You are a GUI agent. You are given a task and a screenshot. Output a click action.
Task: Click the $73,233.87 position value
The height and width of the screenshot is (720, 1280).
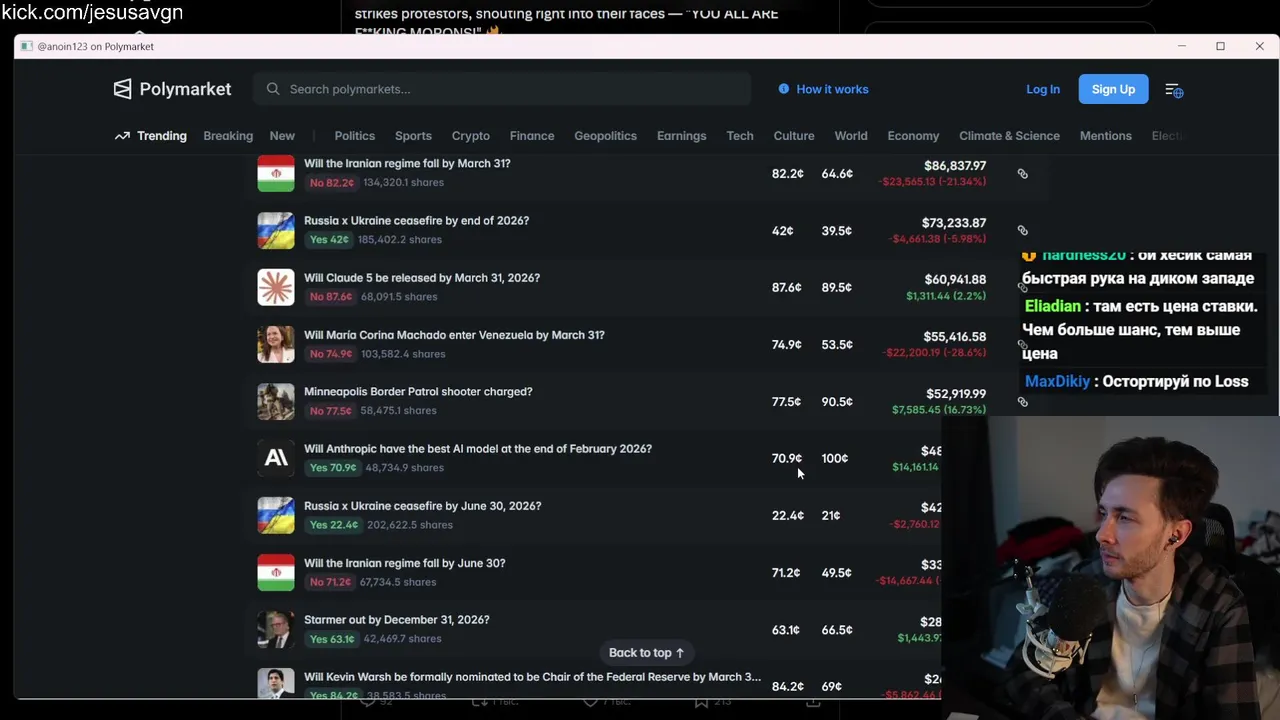point(954,222)
